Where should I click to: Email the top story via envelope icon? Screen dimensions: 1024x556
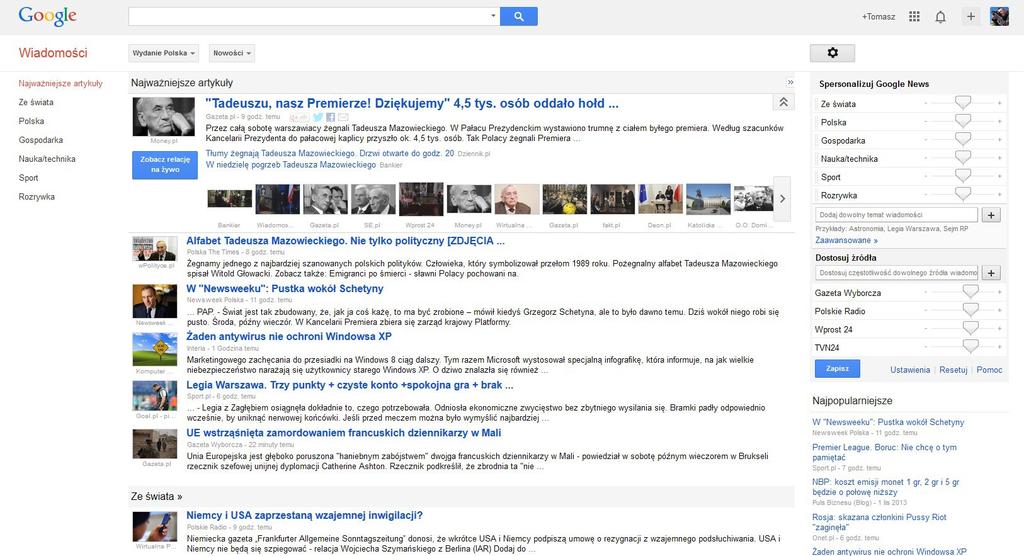point(343,117)
